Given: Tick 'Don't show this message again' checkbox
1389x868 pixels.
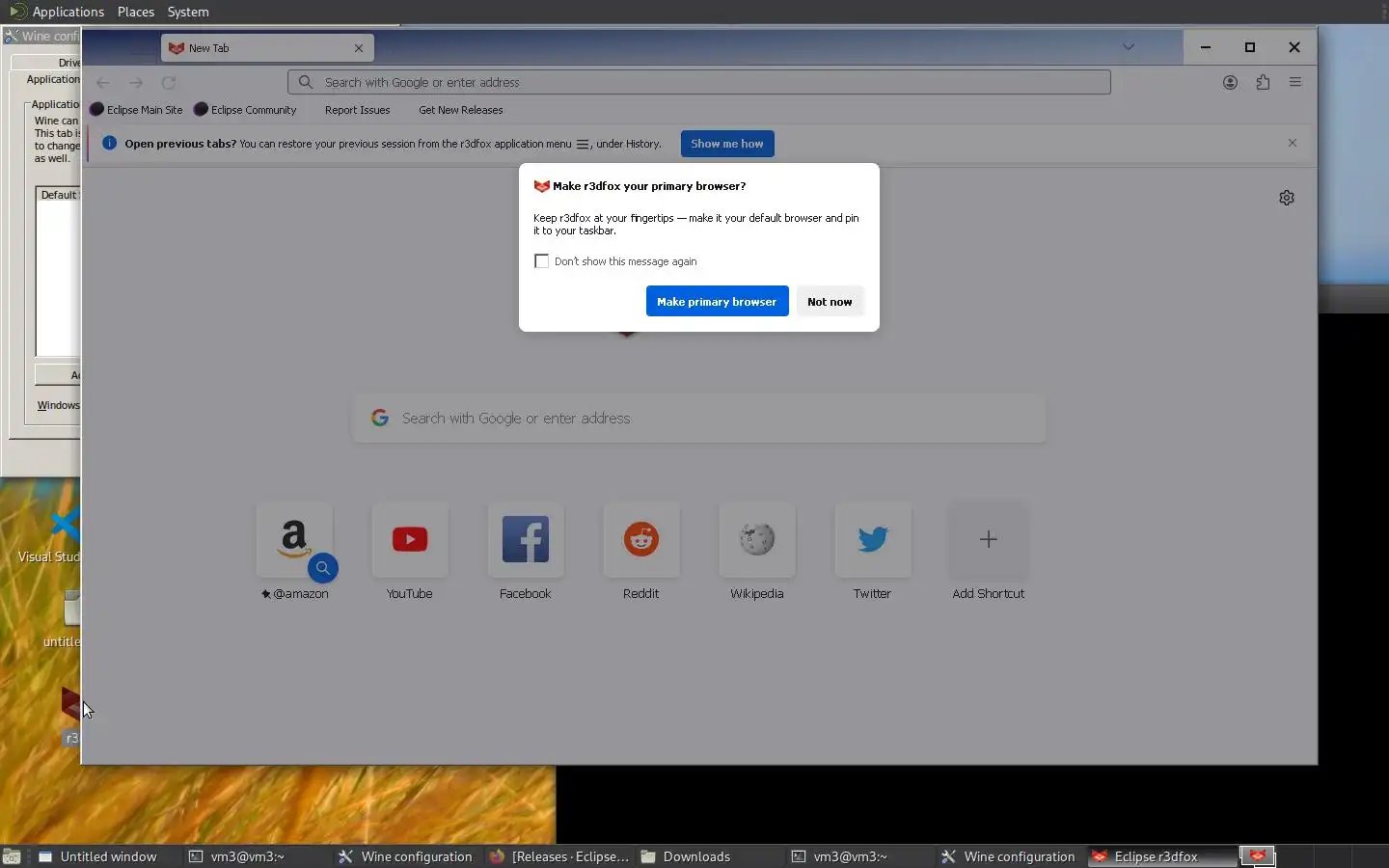Looking at the screenshot, I should click(x=542, y=261).
